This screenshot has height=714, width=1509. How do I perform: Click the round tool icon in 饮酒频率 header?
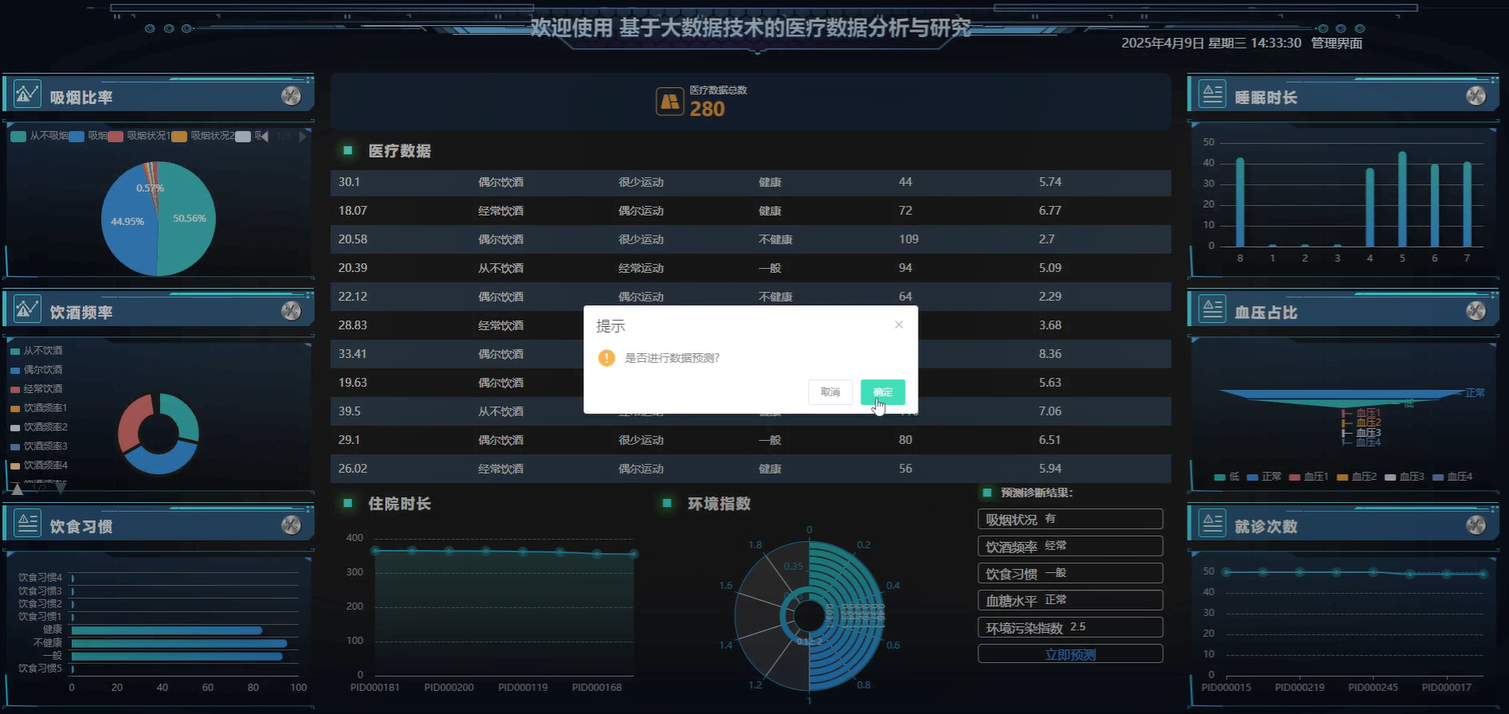[x=291, y=311]
